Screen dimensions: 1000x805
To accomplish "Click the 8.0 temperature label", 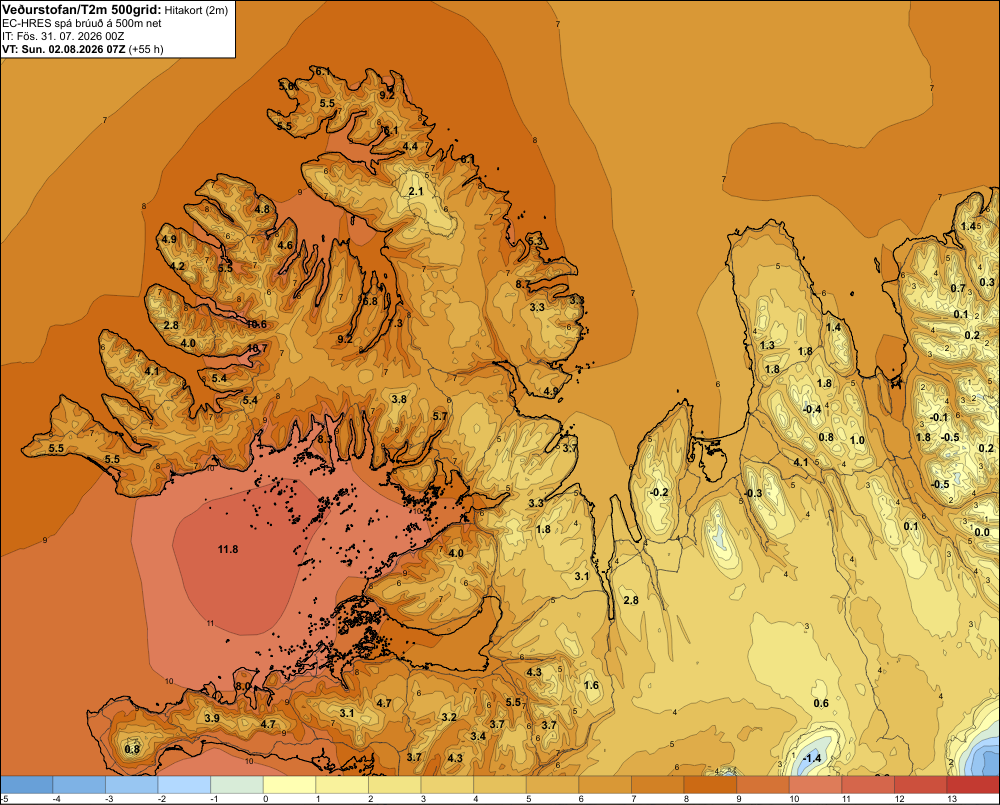I will point(243,686).
